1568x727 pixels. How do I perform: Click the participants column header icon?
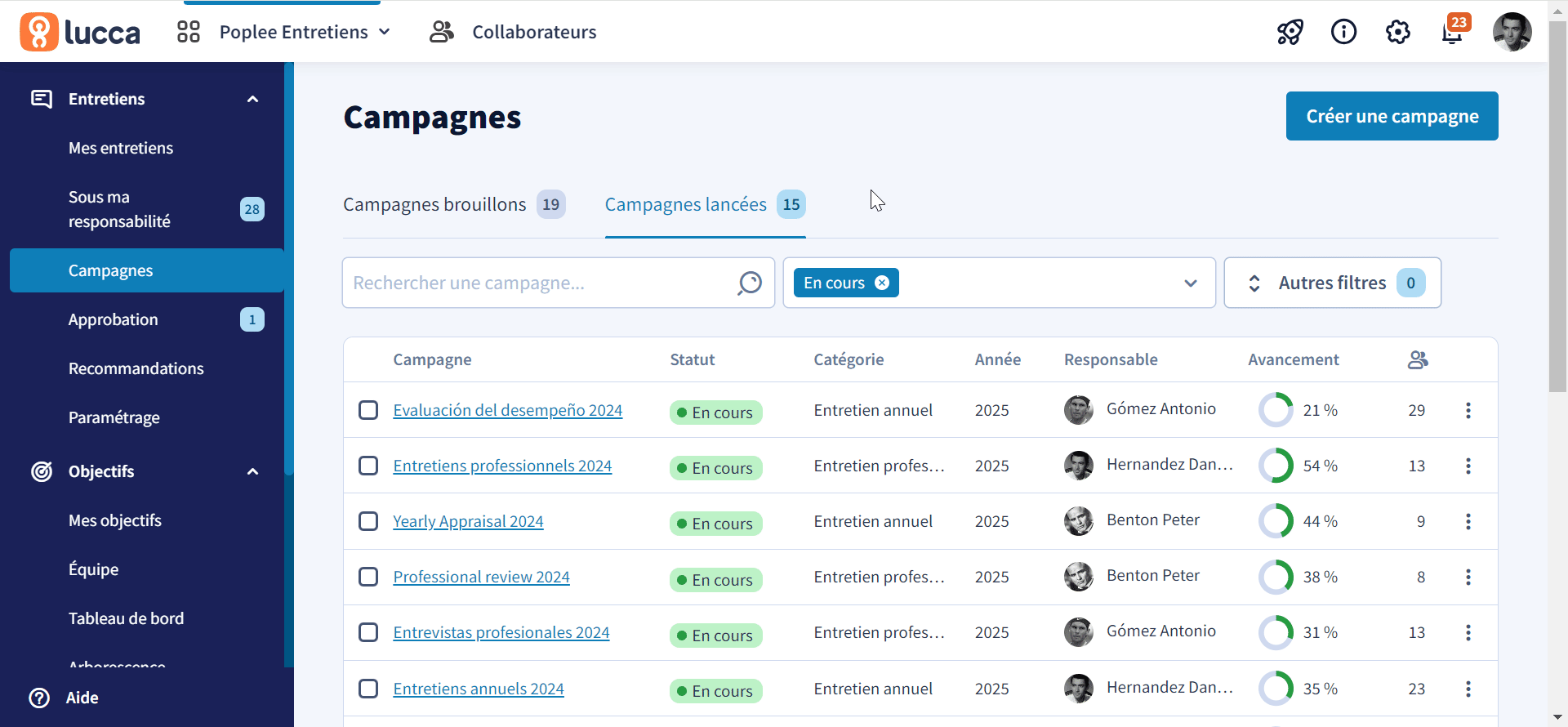[1418, 359]
